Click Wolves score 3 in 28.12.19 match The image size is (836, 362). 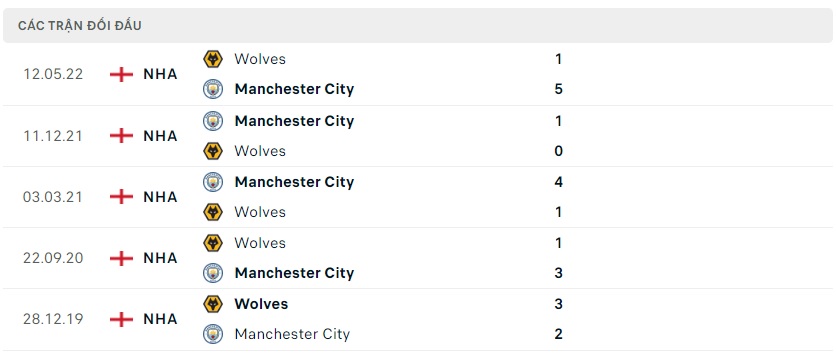click(558, 304)
